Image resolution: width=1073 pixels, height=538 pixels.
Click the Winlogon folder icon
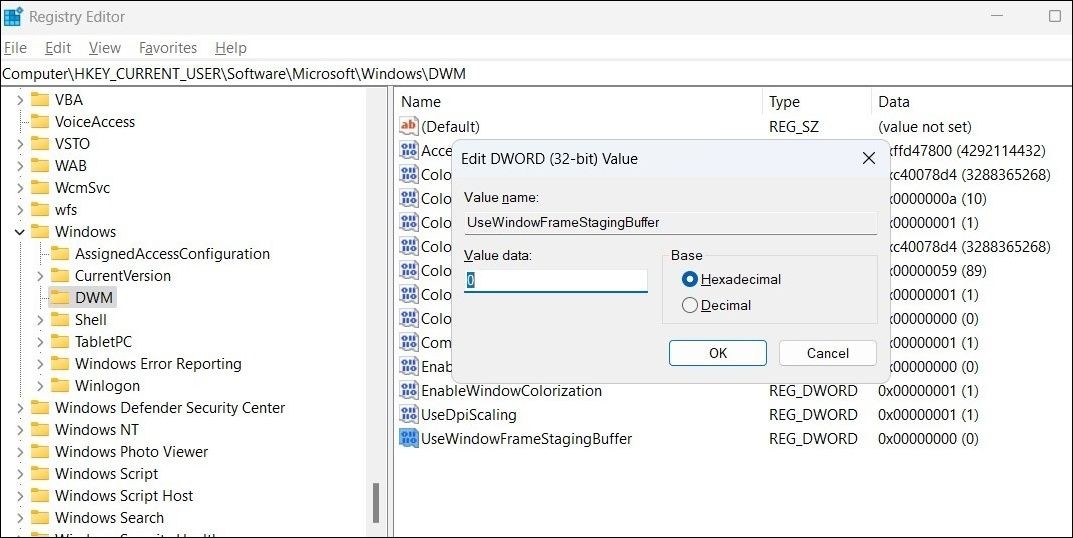click(x=60, y=385)
